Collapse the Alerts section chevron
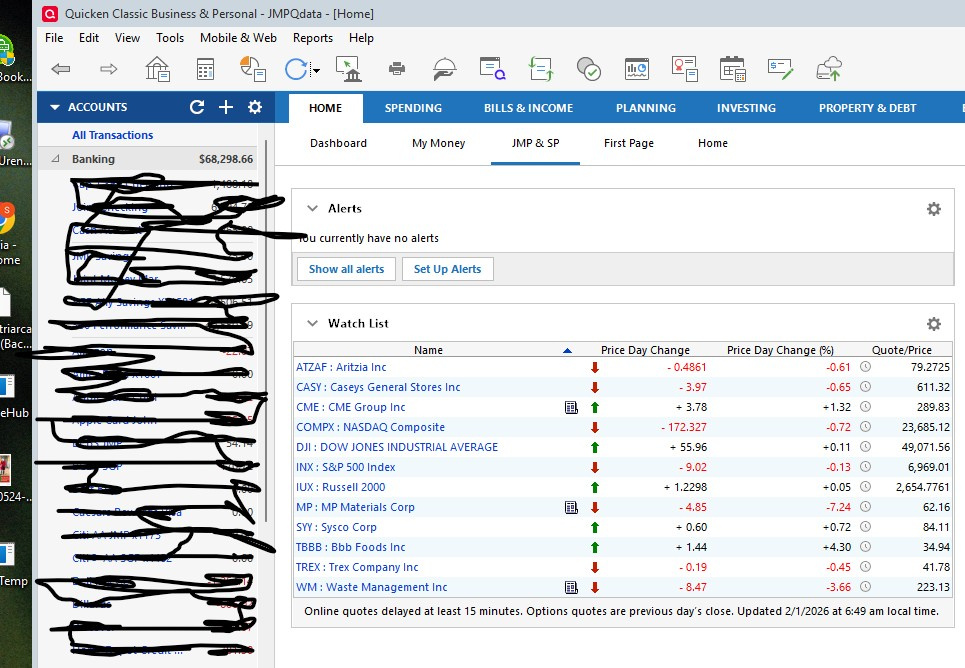 pyautogui.click(x=313, y=209)
